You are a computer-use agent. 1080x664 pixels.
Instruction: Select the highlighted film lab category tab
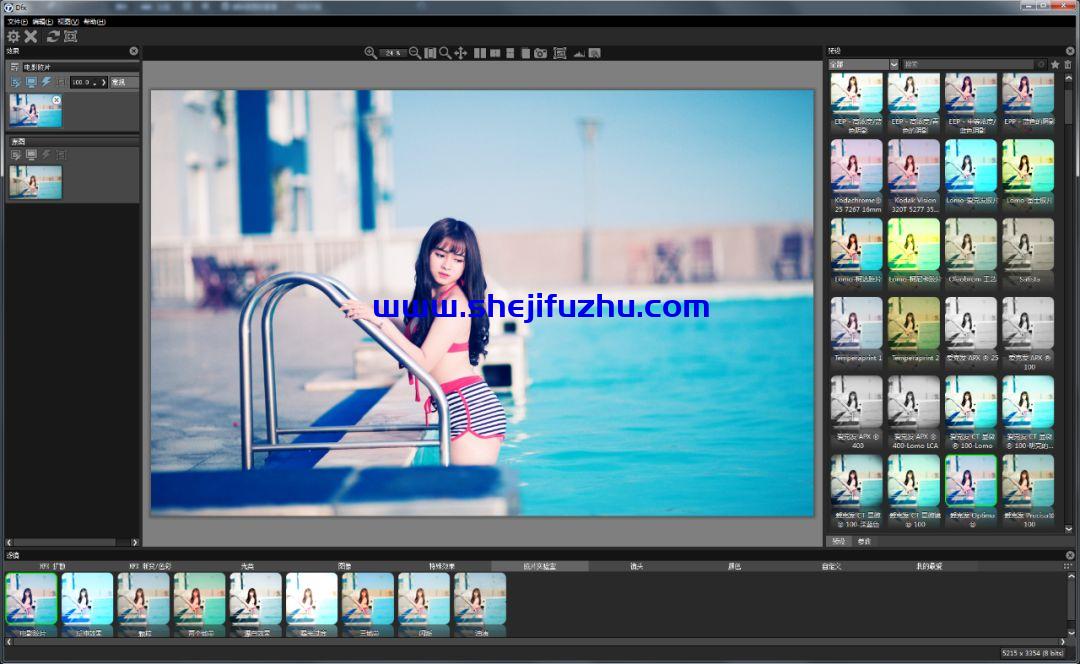539,566
